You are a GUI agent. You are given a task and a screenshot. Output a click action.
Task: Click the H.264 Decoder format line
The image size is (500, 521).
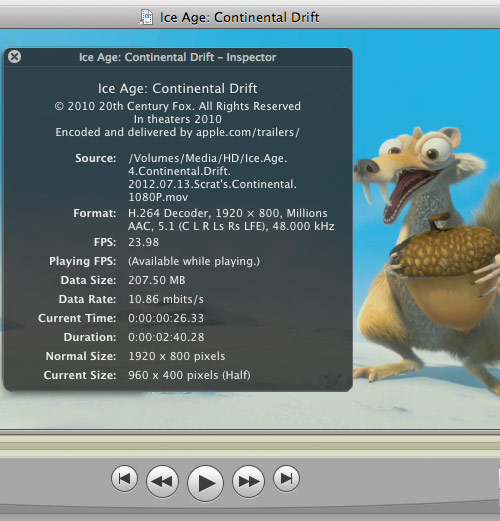(x=228, y=213)
